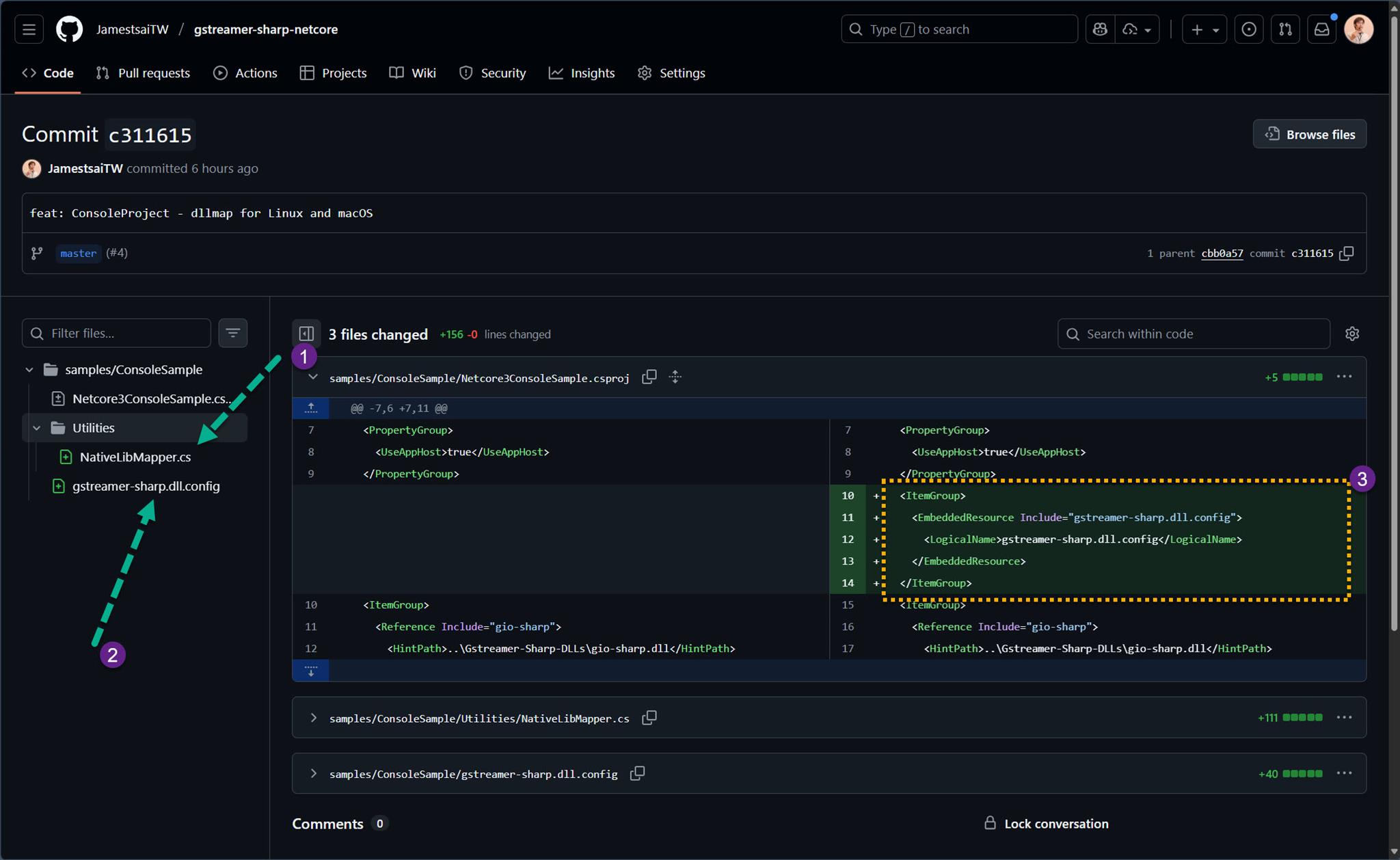Expand the NativeLibMapper.cs diff

pos(313,718)
